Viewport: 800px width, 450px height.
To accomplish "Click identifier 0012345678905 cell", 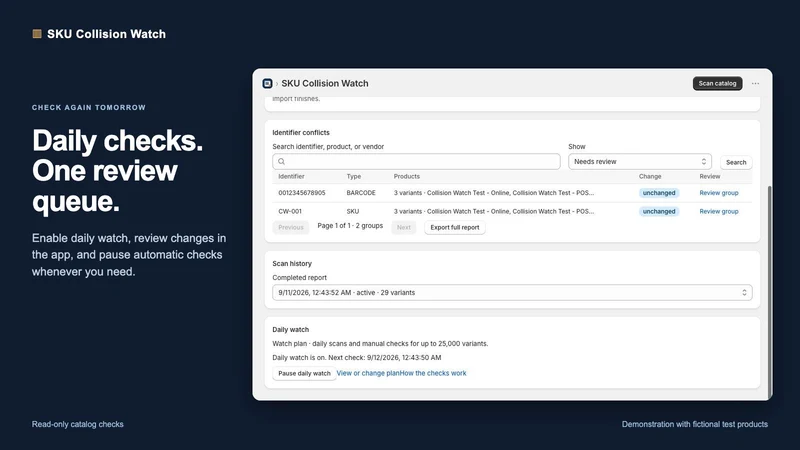I will pyautogui.click(x=302, y=193).
